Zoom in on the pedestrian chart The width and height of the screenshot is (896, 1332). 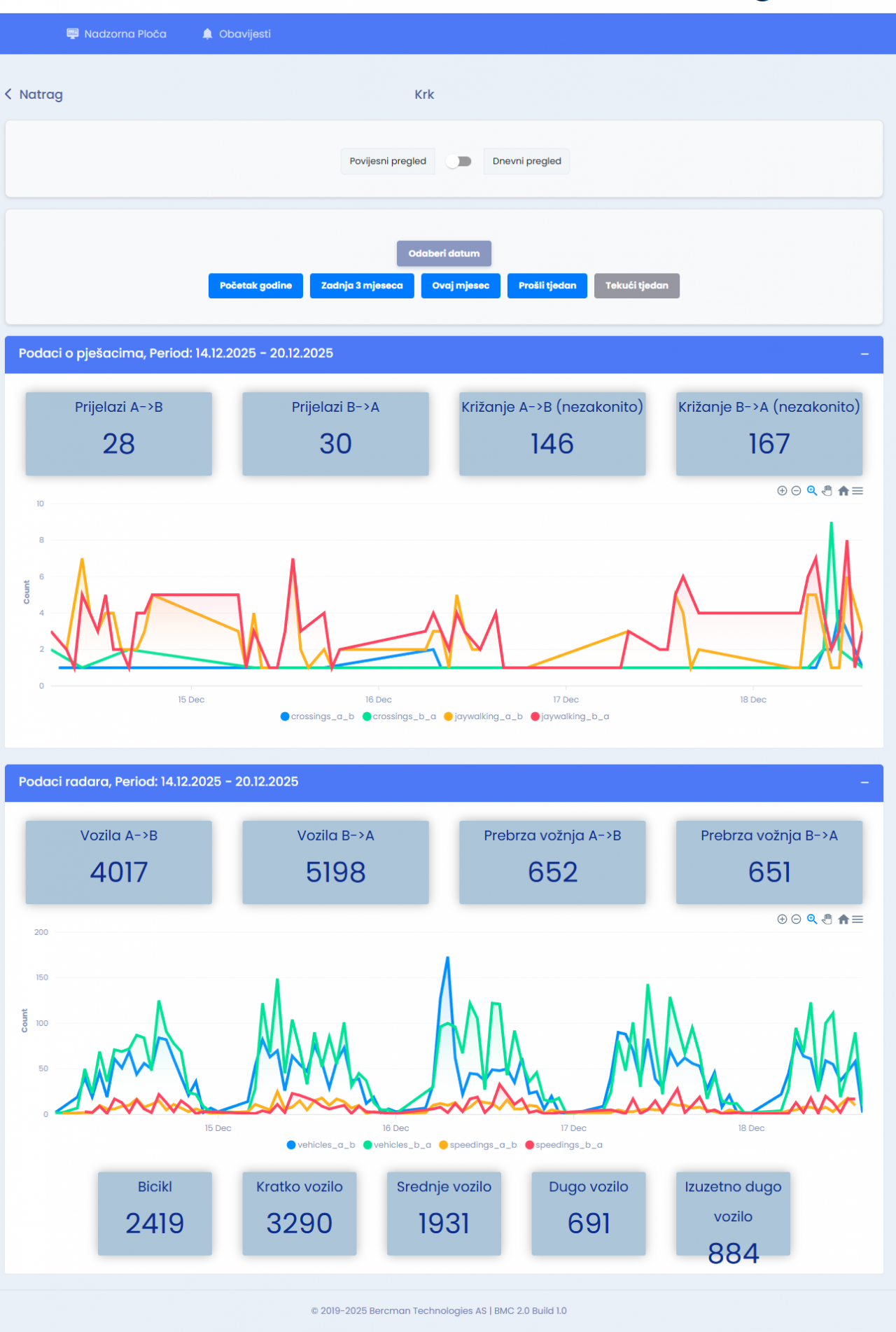click(x=782, y=491)
